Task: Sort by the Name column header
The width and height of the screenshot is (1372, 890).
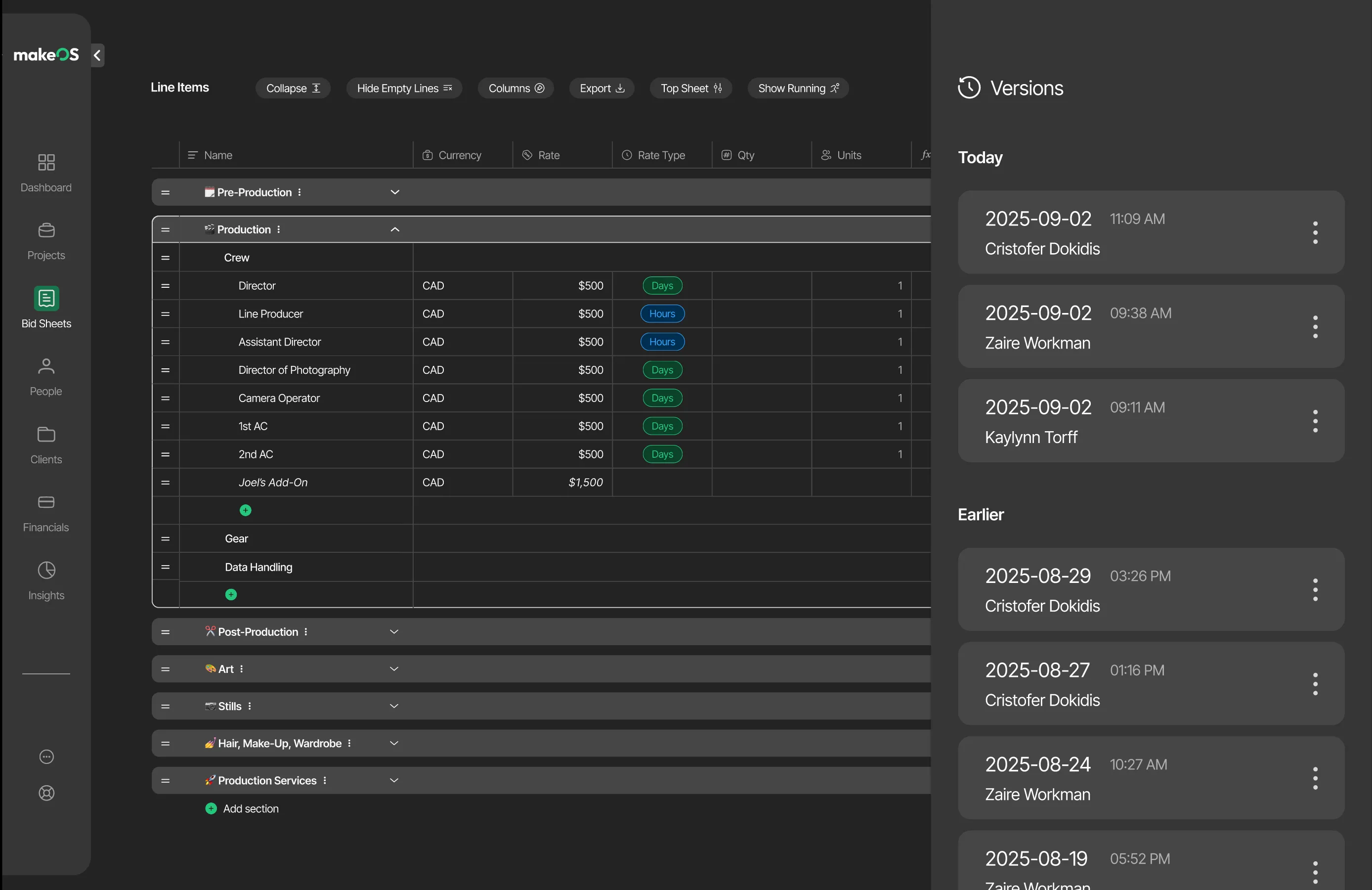Action: [297, 155]
